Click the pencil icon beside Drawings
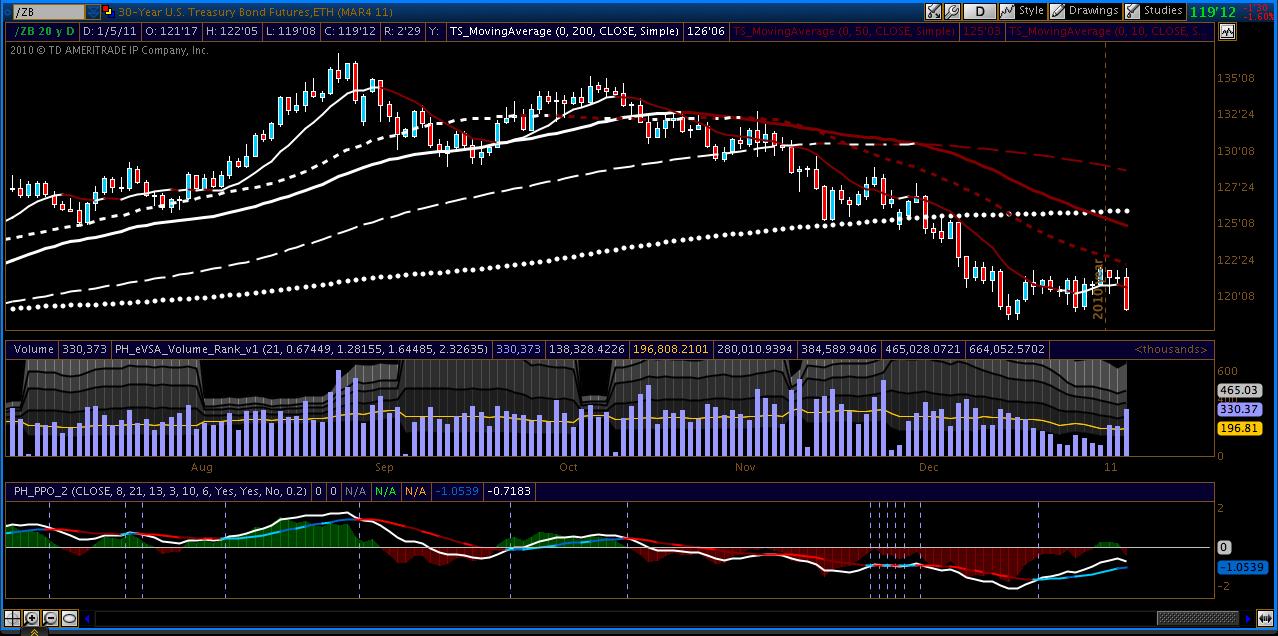The height and width of the screenshot is (636, 1278). point(1057,11)
